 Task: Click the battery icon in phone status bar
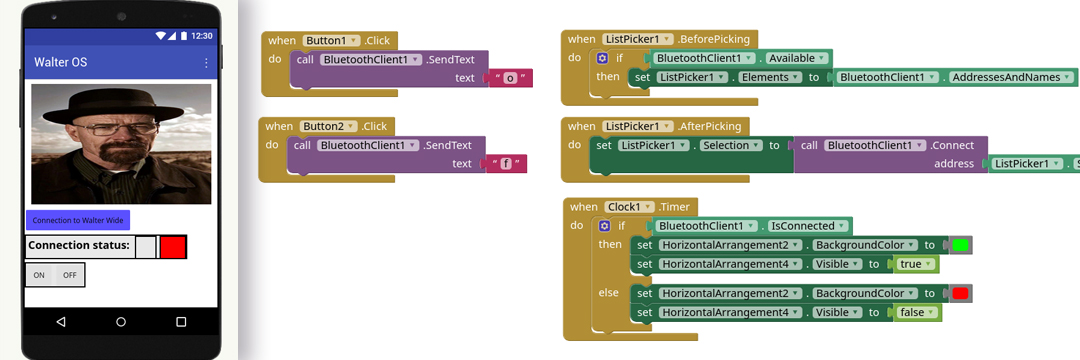[184, 35]
